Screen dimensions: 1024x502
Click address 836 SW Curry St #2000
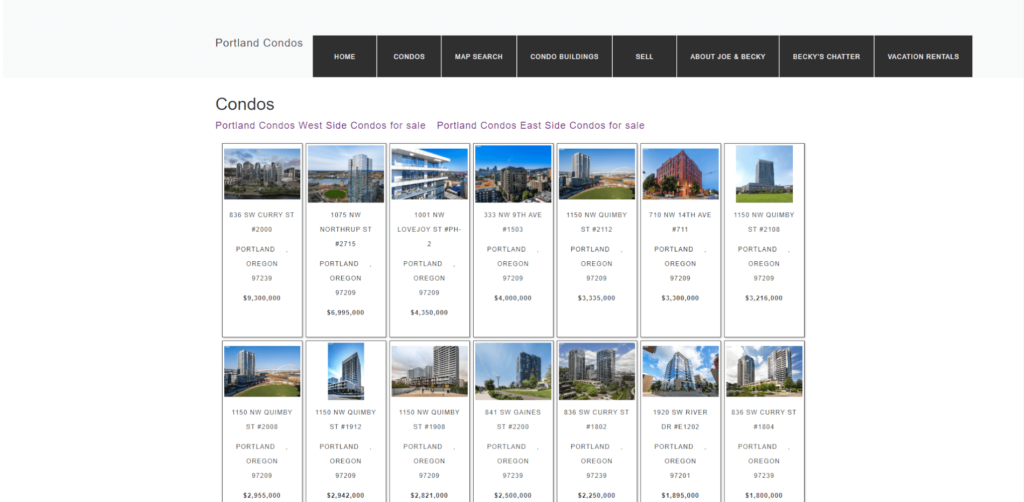[x=262, y=222]
